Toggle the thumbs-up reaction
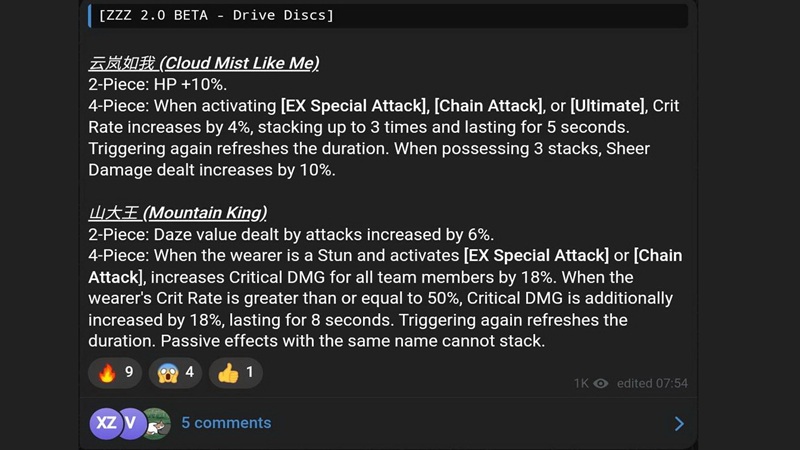Screen dimensions: 800x450 click(235, 373)
